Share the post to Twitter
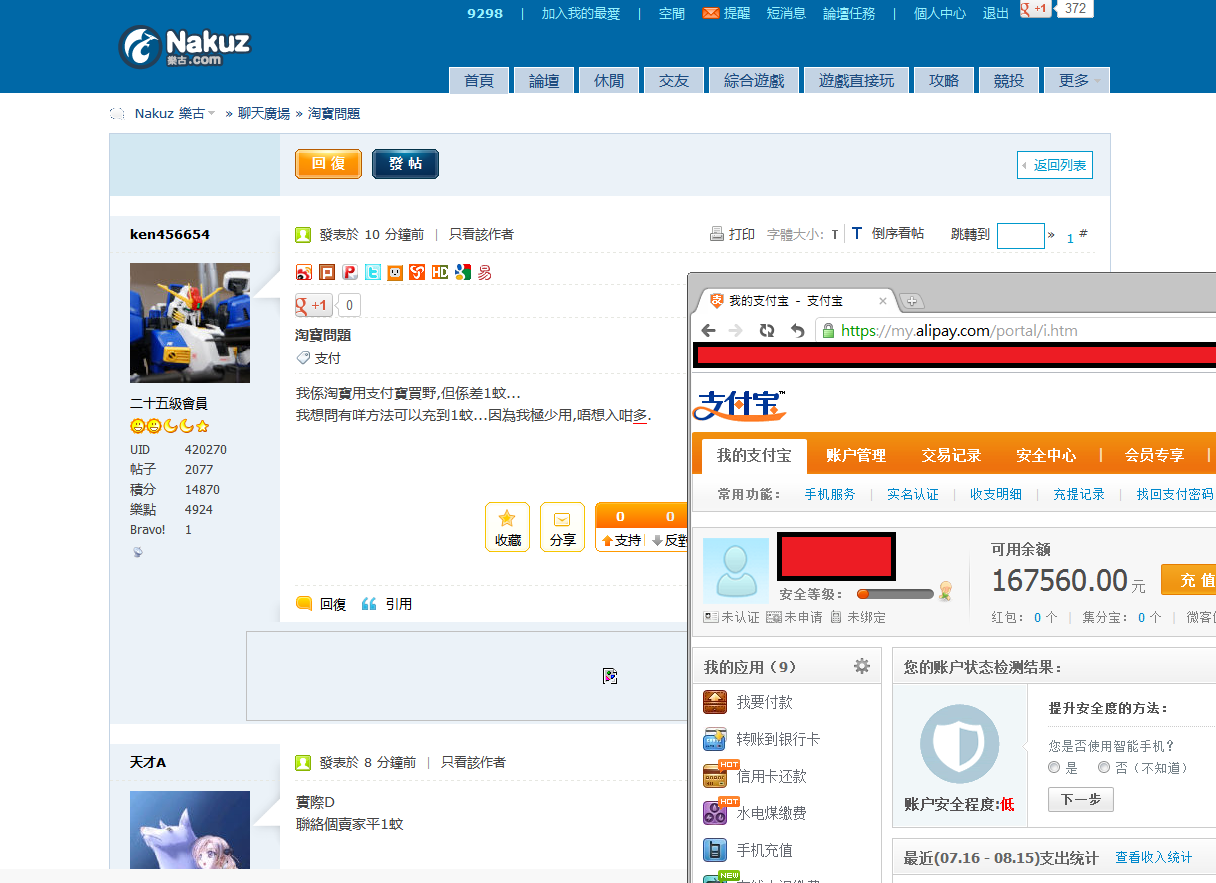The width and height of the screenshot is (1216, 883). [372, 272]
